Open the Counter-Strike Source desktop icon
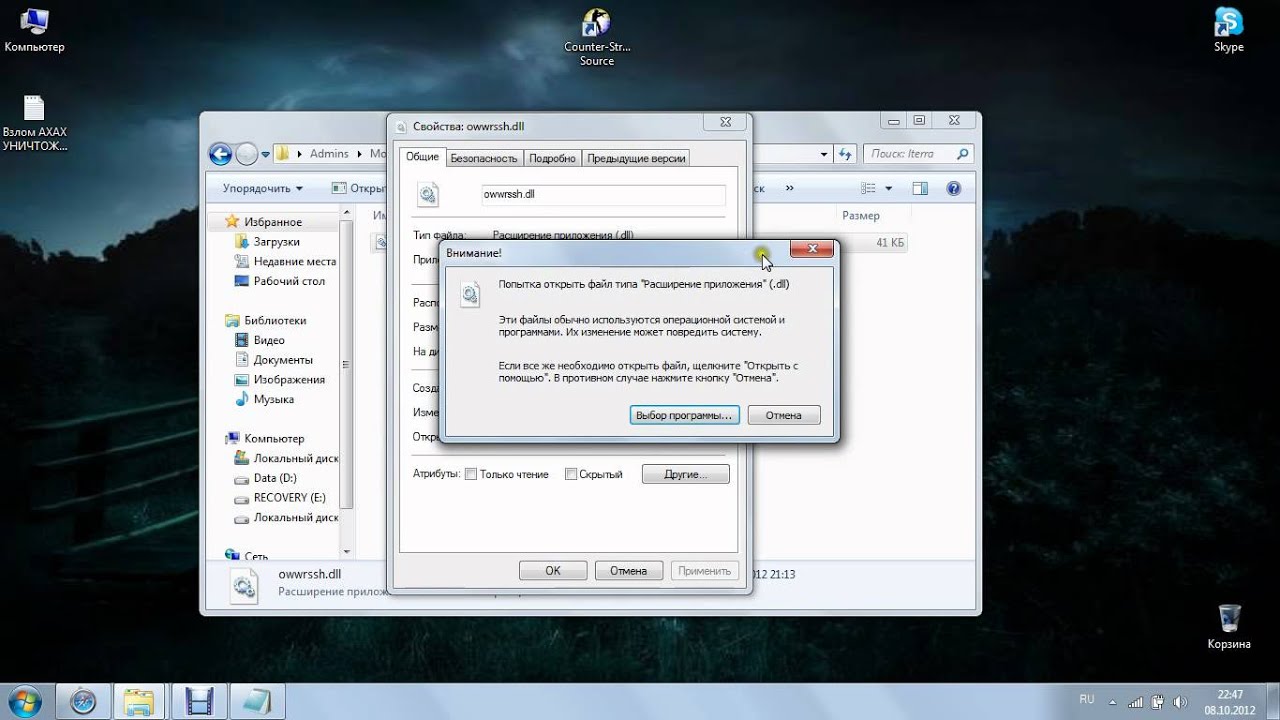Screen dimensions: 1280x720 click(x=597, y=38)
